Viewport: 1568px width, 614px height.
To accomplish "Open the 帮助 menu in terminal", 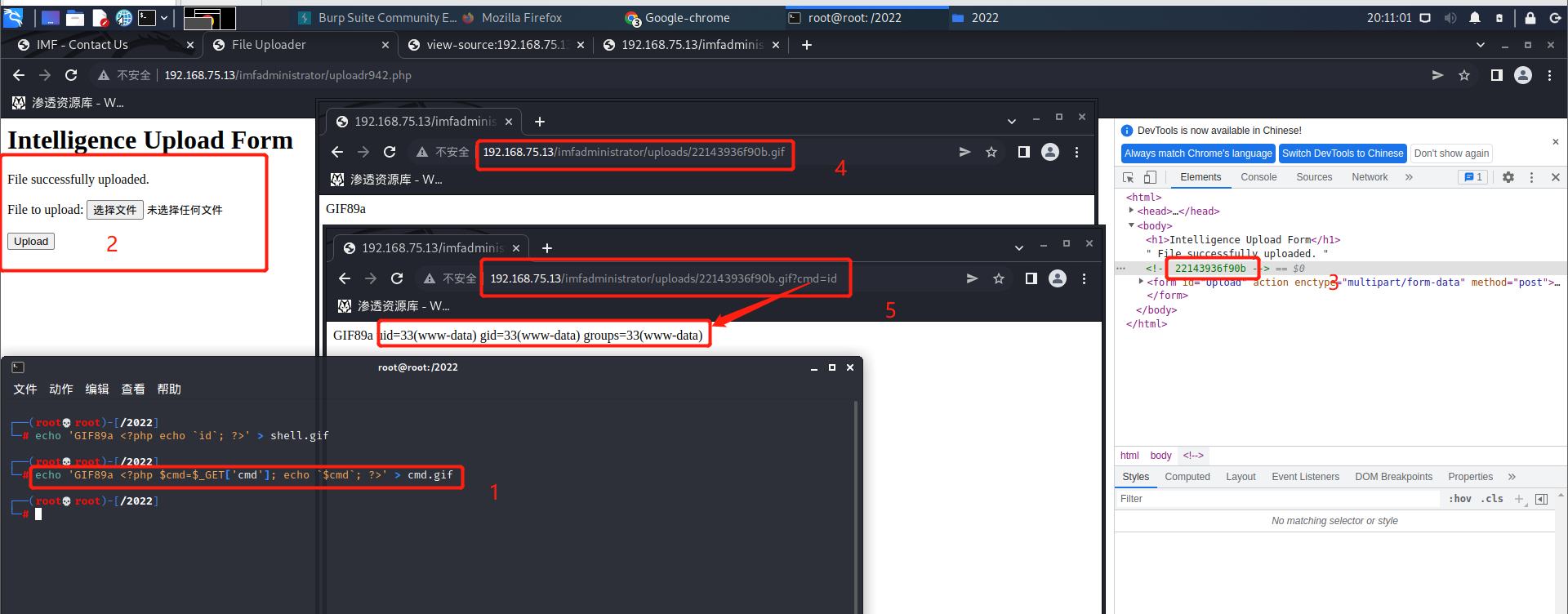I will (x=169, y=389).
